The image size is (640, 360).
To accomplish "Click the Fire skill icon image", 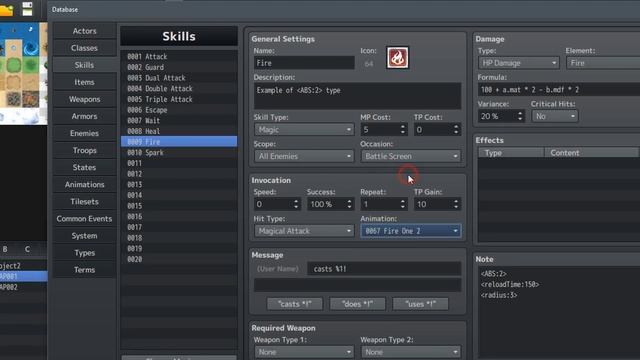I will click(x=398, y=58).
